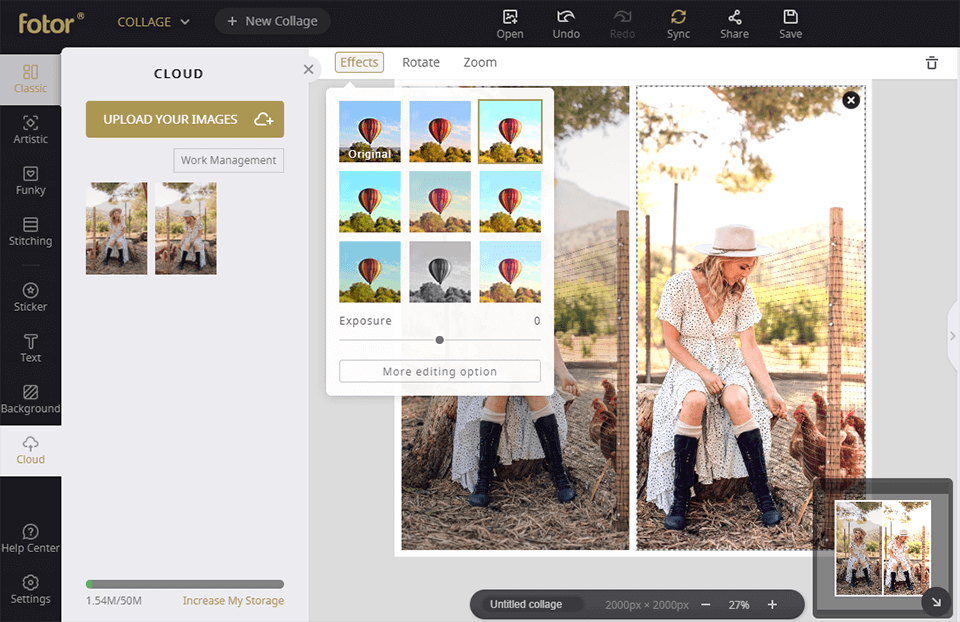Select the Text tool
The height and width of the screenshot is (622, 960).
30,348
